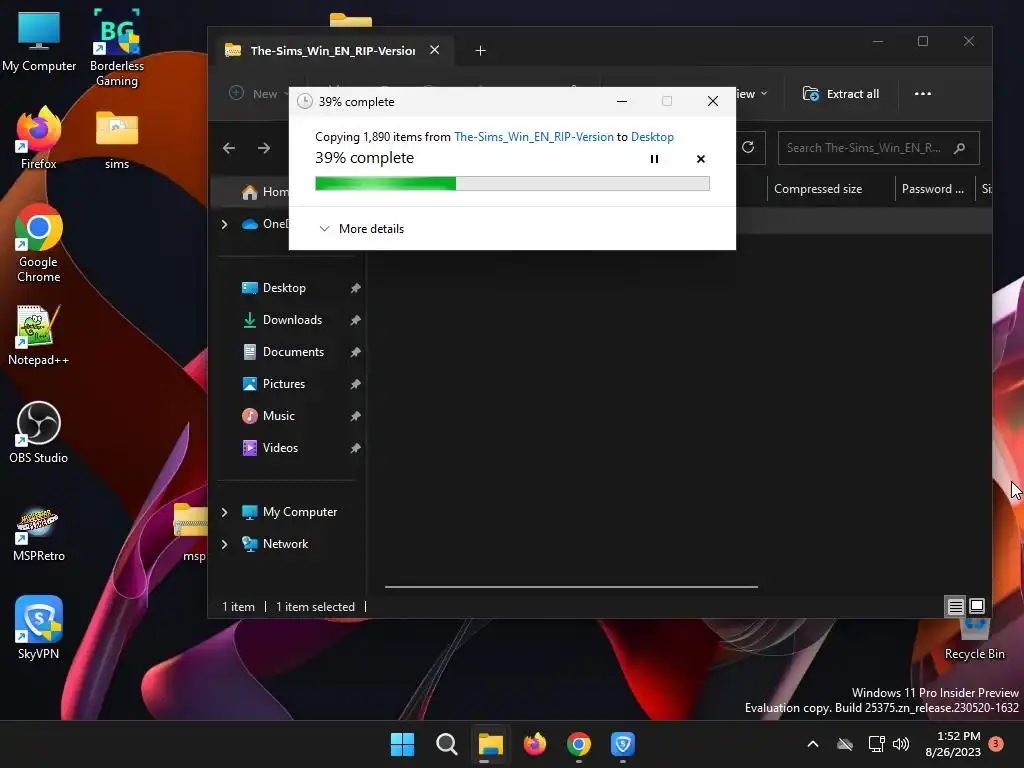Select Home in navigation pane
1024x768 pixels.
click(x=265, y=191)
